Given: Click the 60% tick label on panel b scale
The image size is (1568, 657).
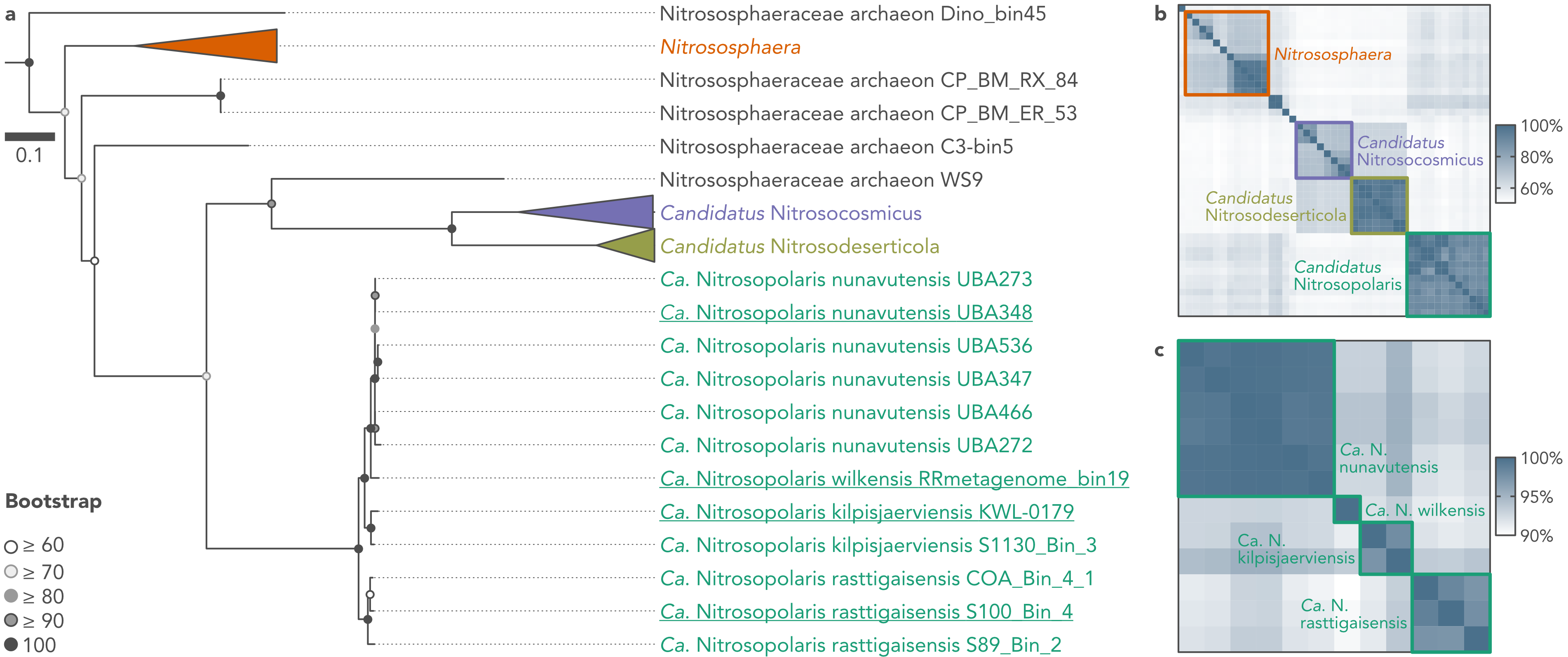Looking at the screenshot, I should pyautogui.click(x=1537, y=189).
